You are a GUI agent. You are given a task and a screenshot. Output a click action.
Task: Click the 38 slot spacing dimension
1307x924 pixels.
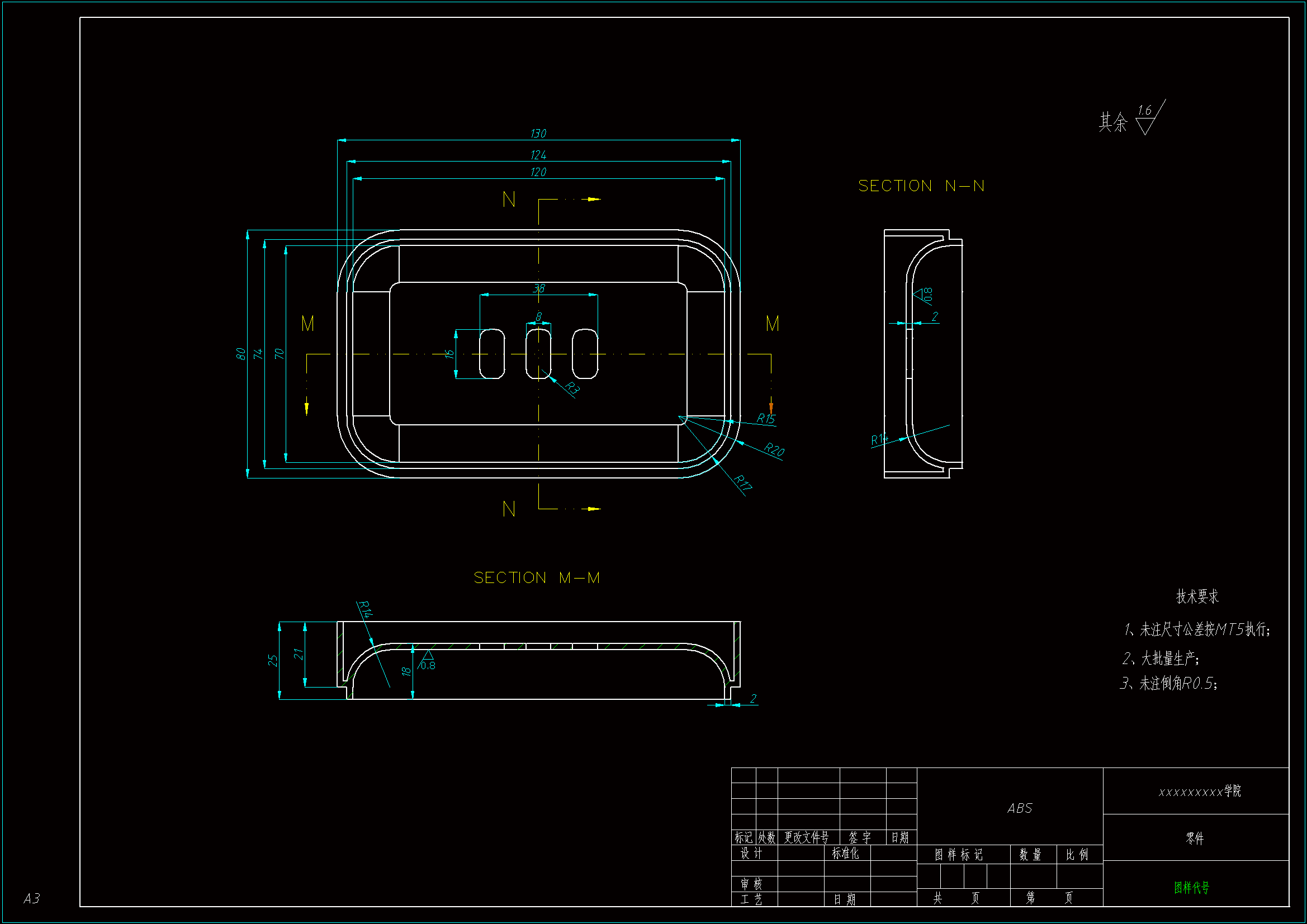[x=538, y=288]
